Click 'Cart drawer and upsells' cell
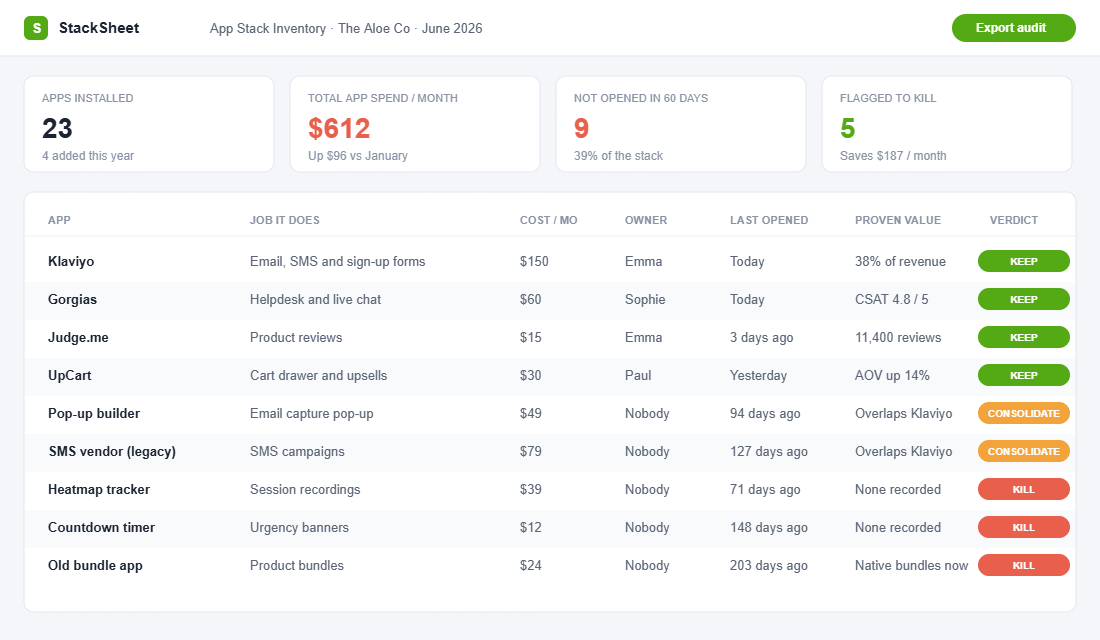This screenshot has height=640, width=1100. point(318,375)
